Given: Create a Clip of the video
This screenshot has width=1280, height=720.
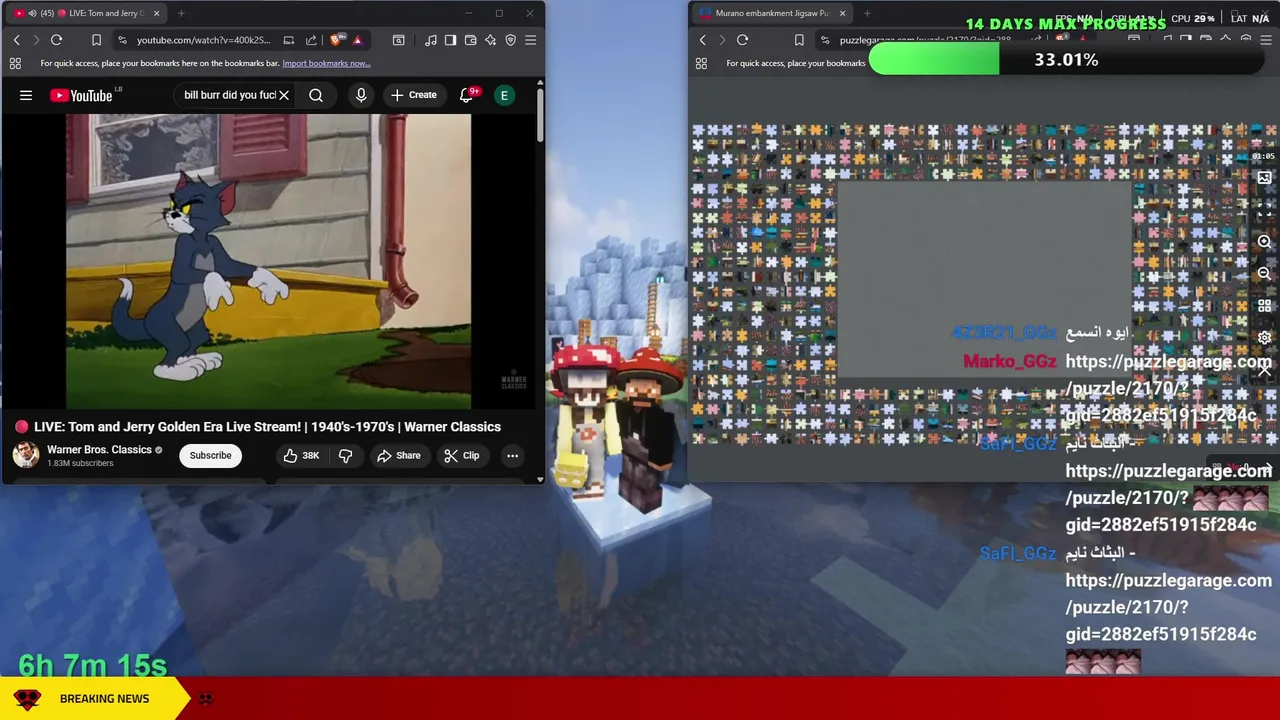Looking at the screenshot, I should [x=461, y=455].
